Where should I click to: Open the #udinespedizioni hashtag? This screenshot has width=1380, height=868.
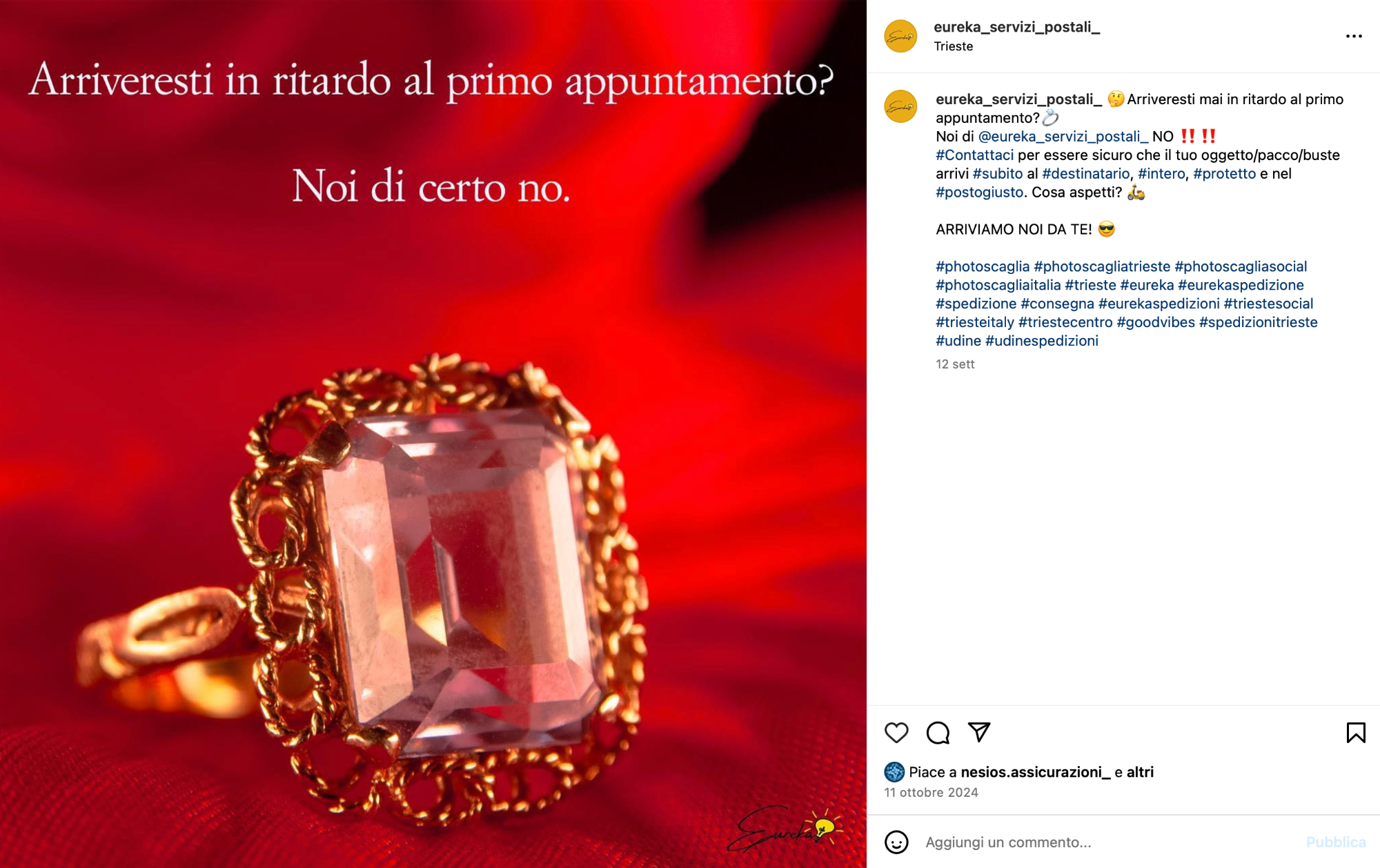pos(1041,341)
